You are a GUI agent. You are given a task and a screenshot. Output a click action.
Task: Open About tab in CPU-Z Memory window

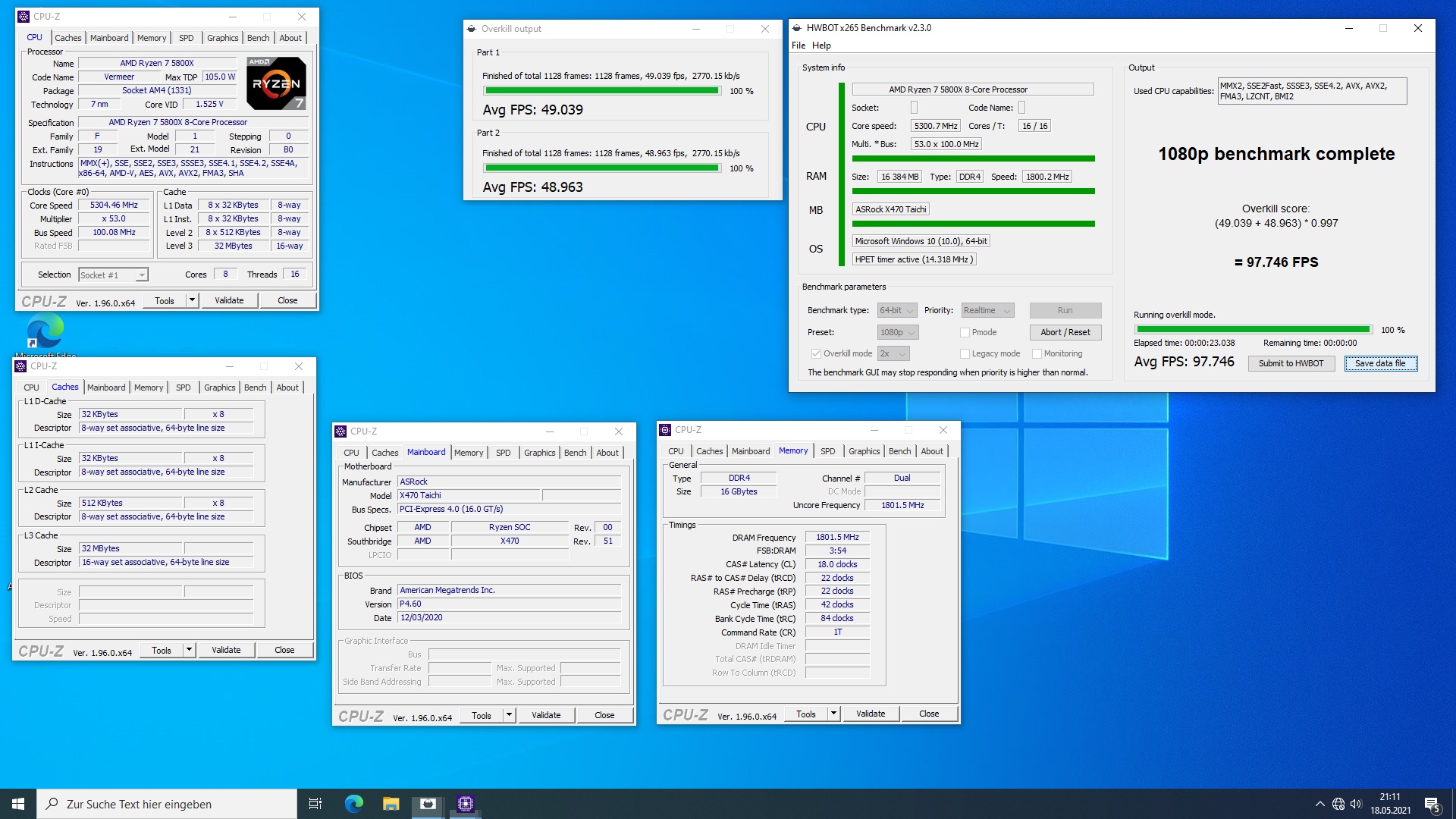point(931,451)
